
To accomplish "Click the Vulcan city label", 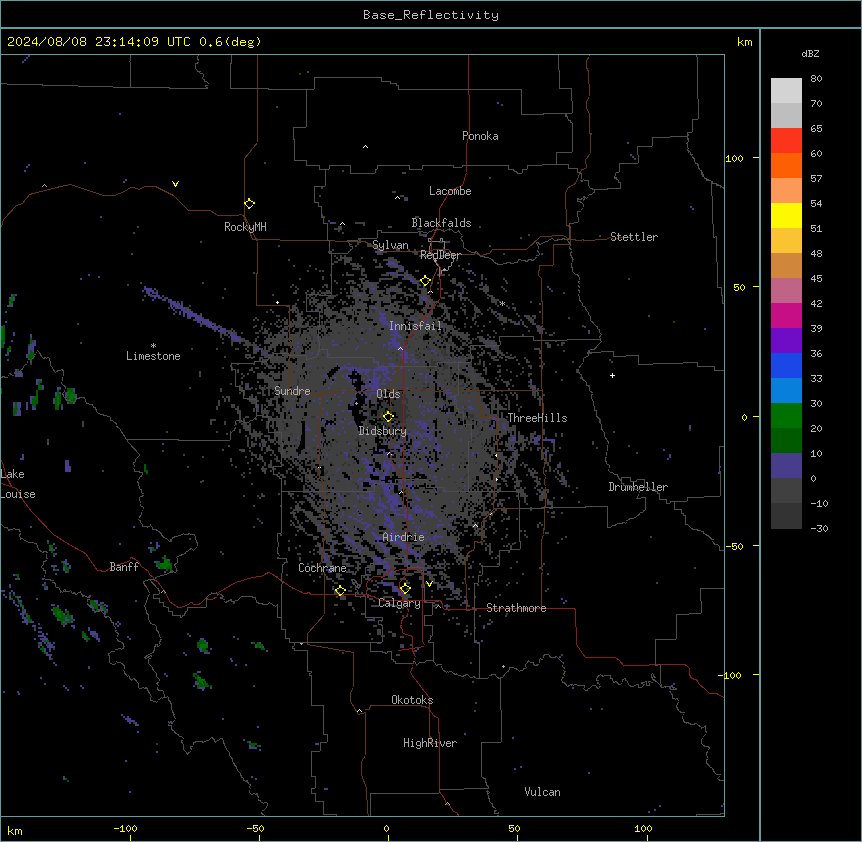I will 542,792.
